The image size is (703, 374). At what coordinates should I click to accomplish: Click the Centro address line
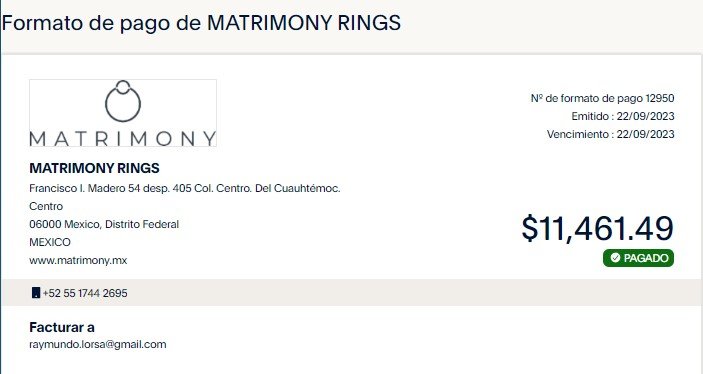pyautogui.click(x=46, y=206)
